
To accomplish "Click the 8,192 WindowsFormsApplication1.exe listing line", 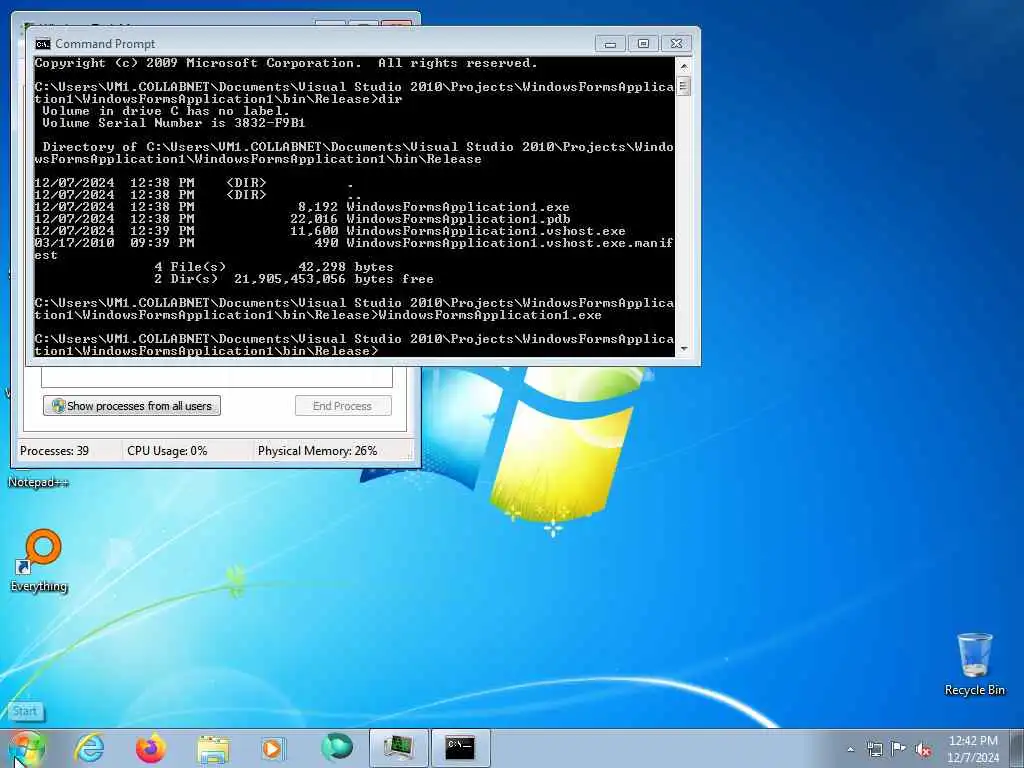I will [x=302, y=207].
